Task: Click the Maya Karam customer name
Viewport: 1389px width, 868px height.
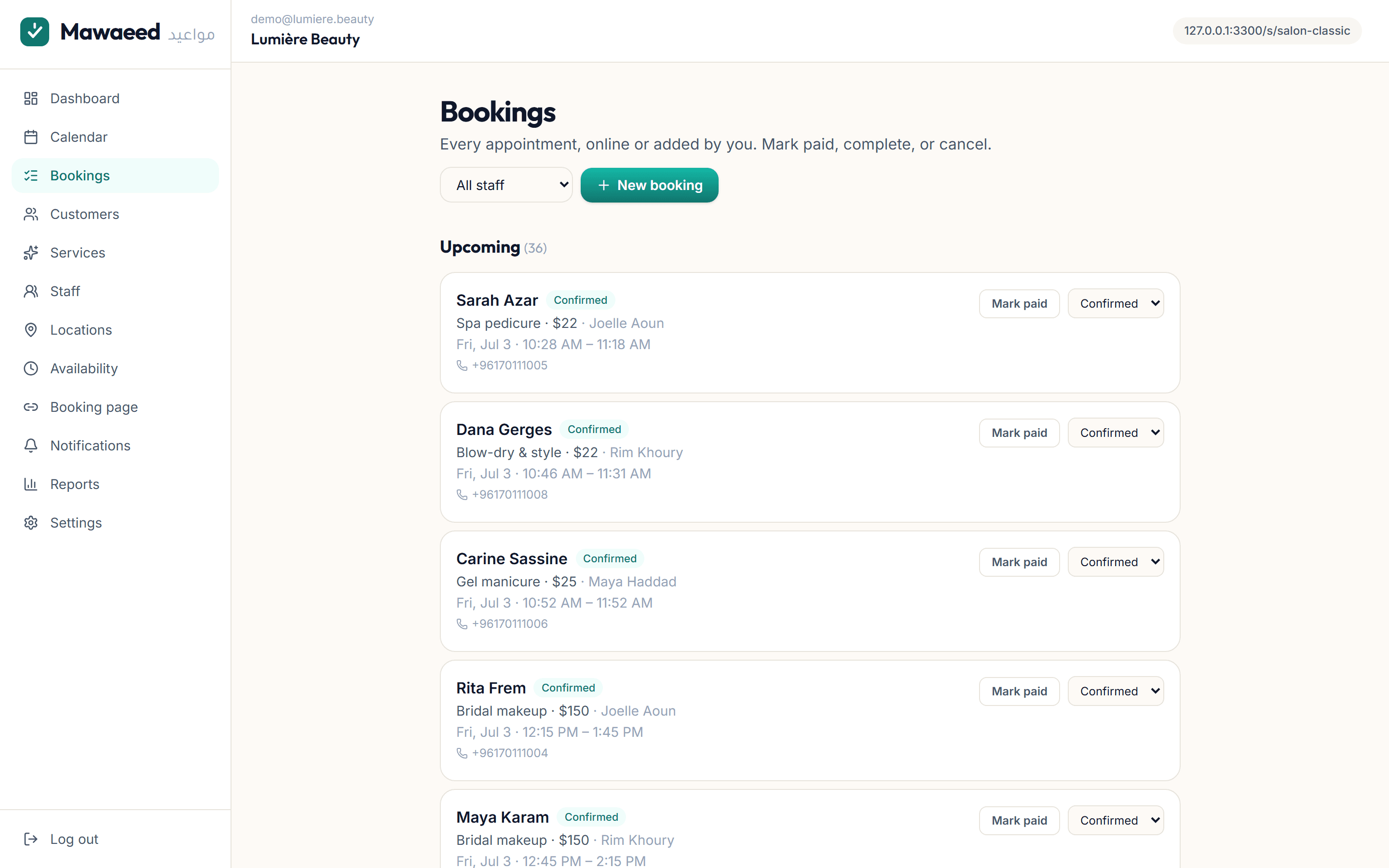Action: (502, 817)
